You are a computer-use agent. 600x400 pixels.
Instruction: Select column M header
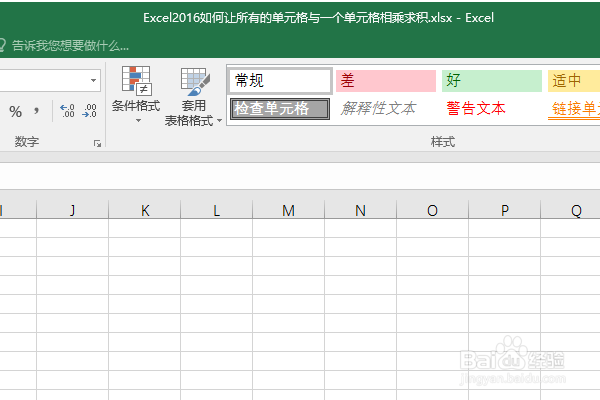(289, 210)
